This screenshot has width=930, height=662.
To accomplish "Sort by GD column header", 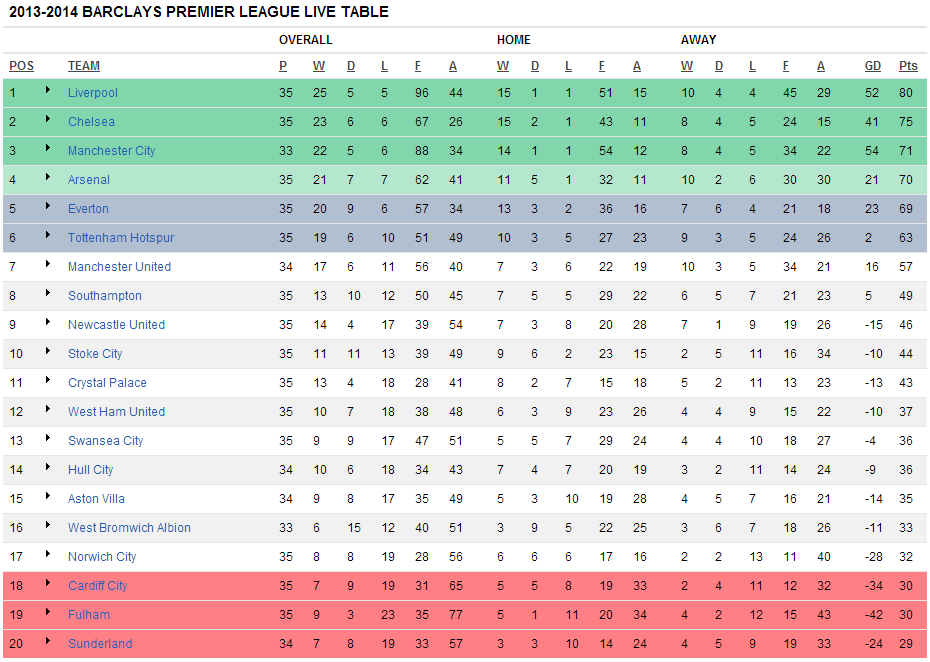I will point(873,66).
